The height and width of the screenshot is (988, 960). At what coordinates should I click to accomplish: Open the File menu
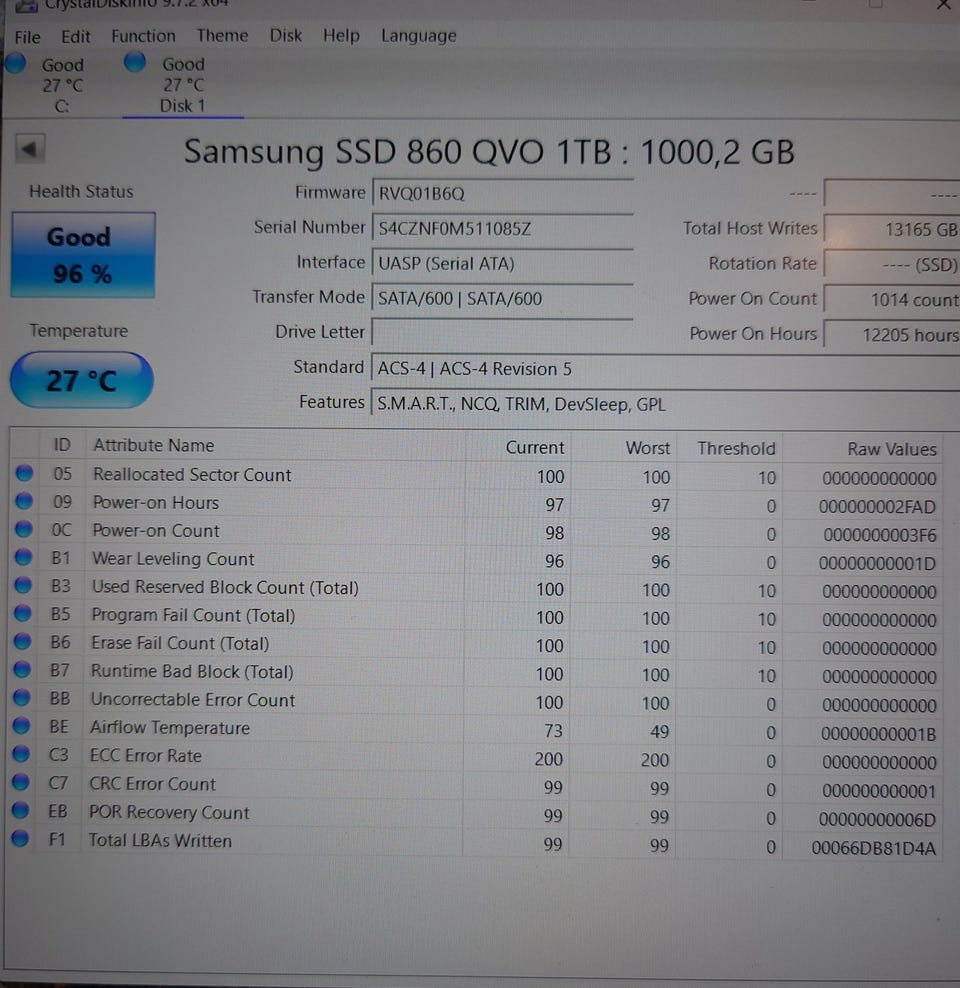(27, 37)
